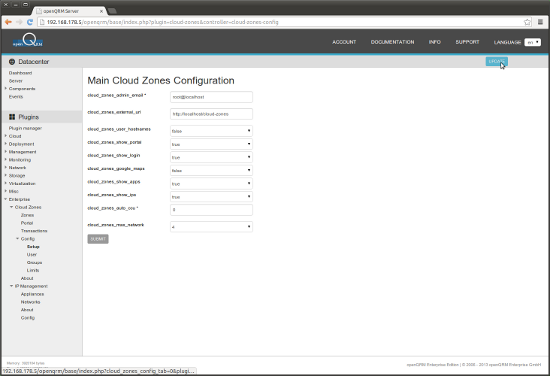
Task: Select Limits under Config
Action: click(x=33, y=270)
